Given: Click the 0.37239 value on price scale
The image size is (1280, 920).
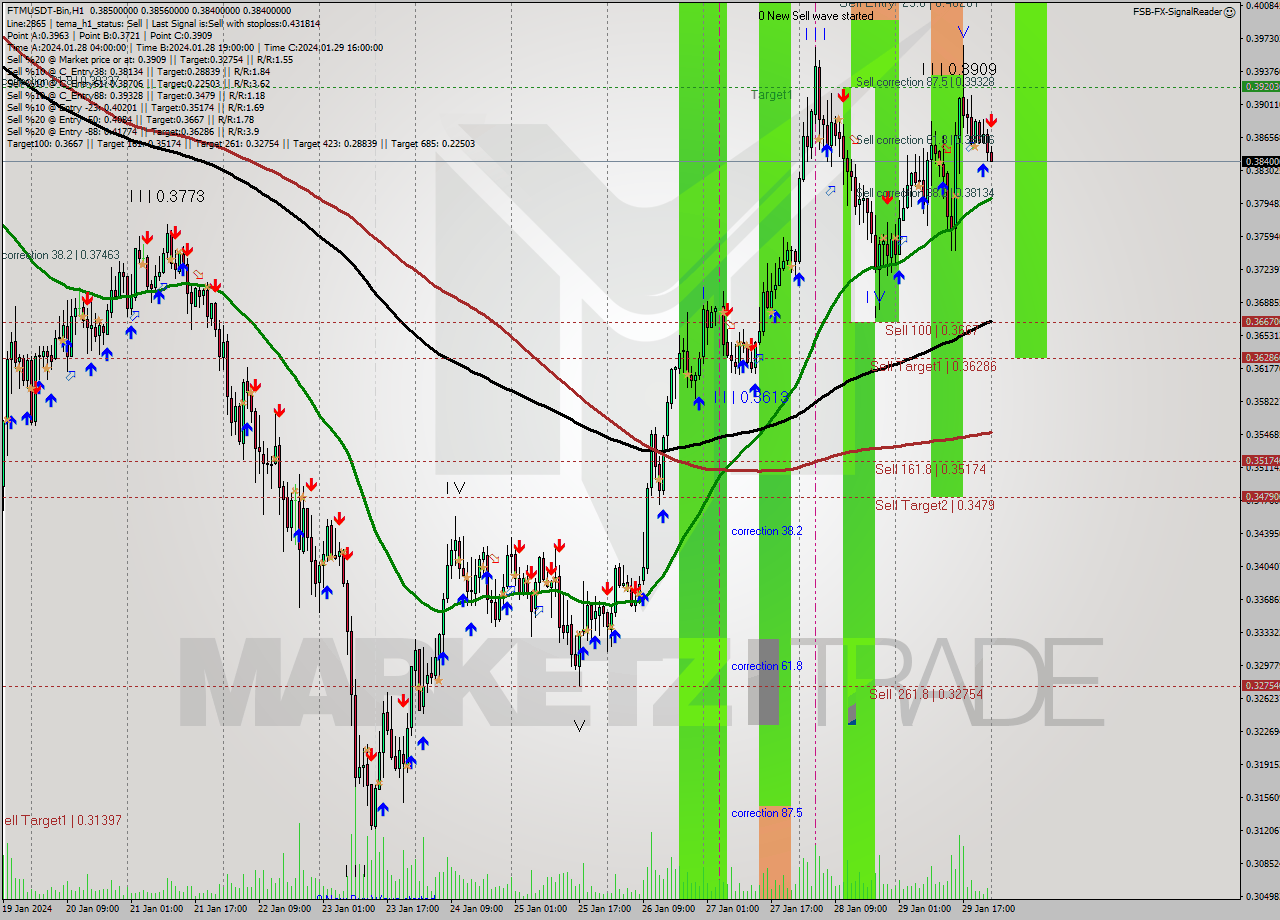Looking at the screenshot, I should (x=1261, y=270).
